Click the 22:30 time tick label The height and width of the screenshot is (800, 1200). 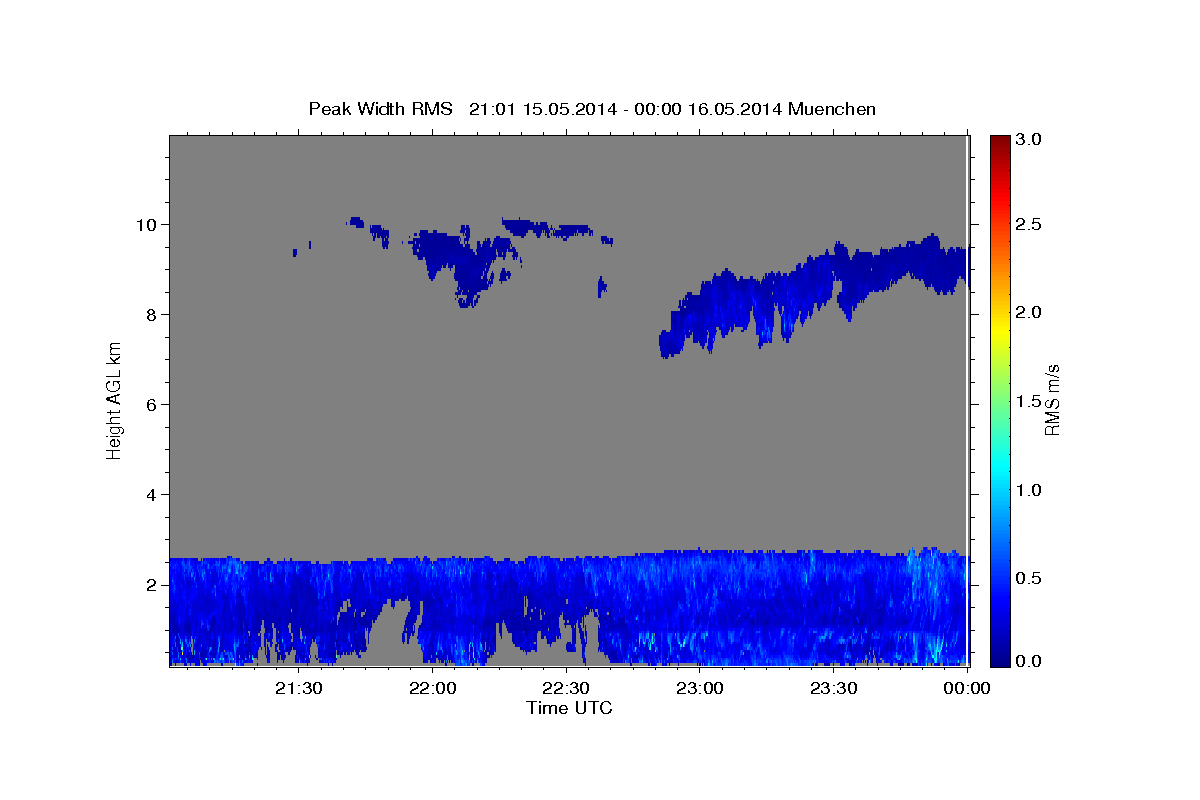pos(566,688)
